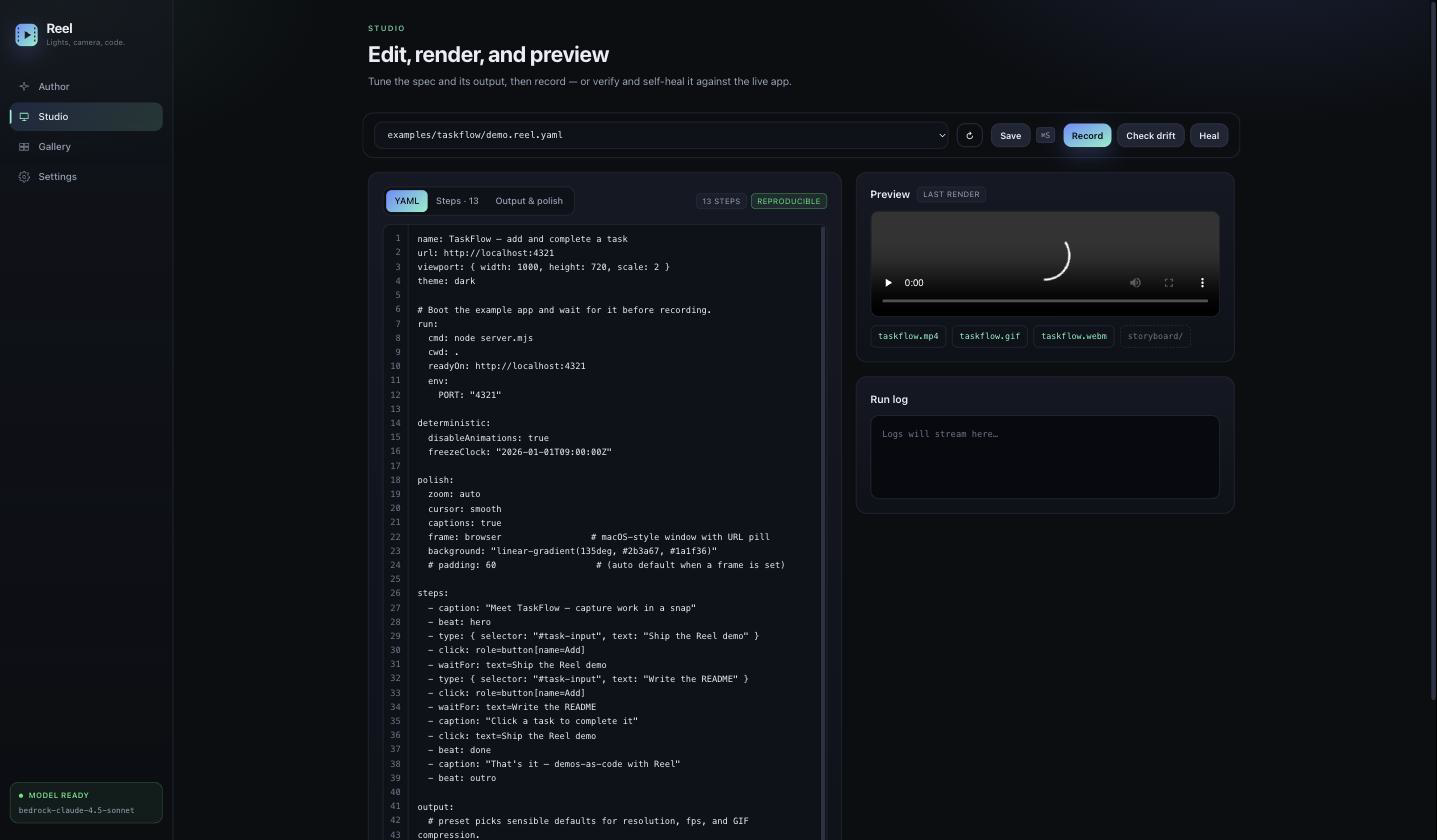The image size is (1437, 840).
Task: Click the line "url: http://localhost:4321"
Action: pyautogui.click(x=486, y=253)
